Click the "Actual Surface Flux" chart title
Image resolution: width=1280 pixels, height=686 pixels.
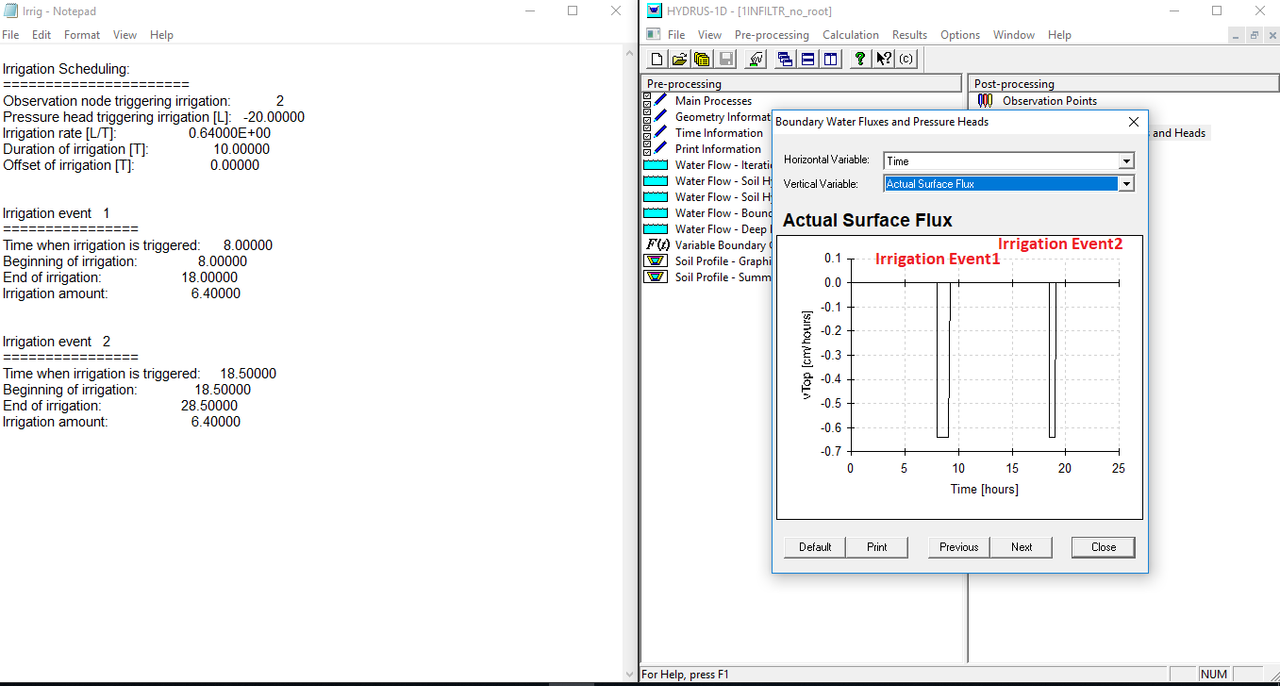coord(867,220)
